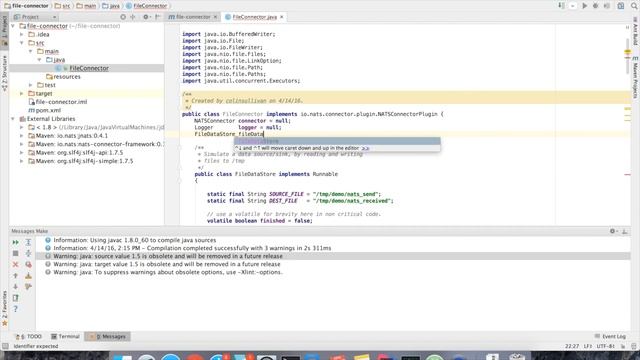Select Maven: org.slf4j:slf4j-api:1.7.5 entry
Viewport: 640px width, 360px height.
pyautogui.click(x=76, y=152)
